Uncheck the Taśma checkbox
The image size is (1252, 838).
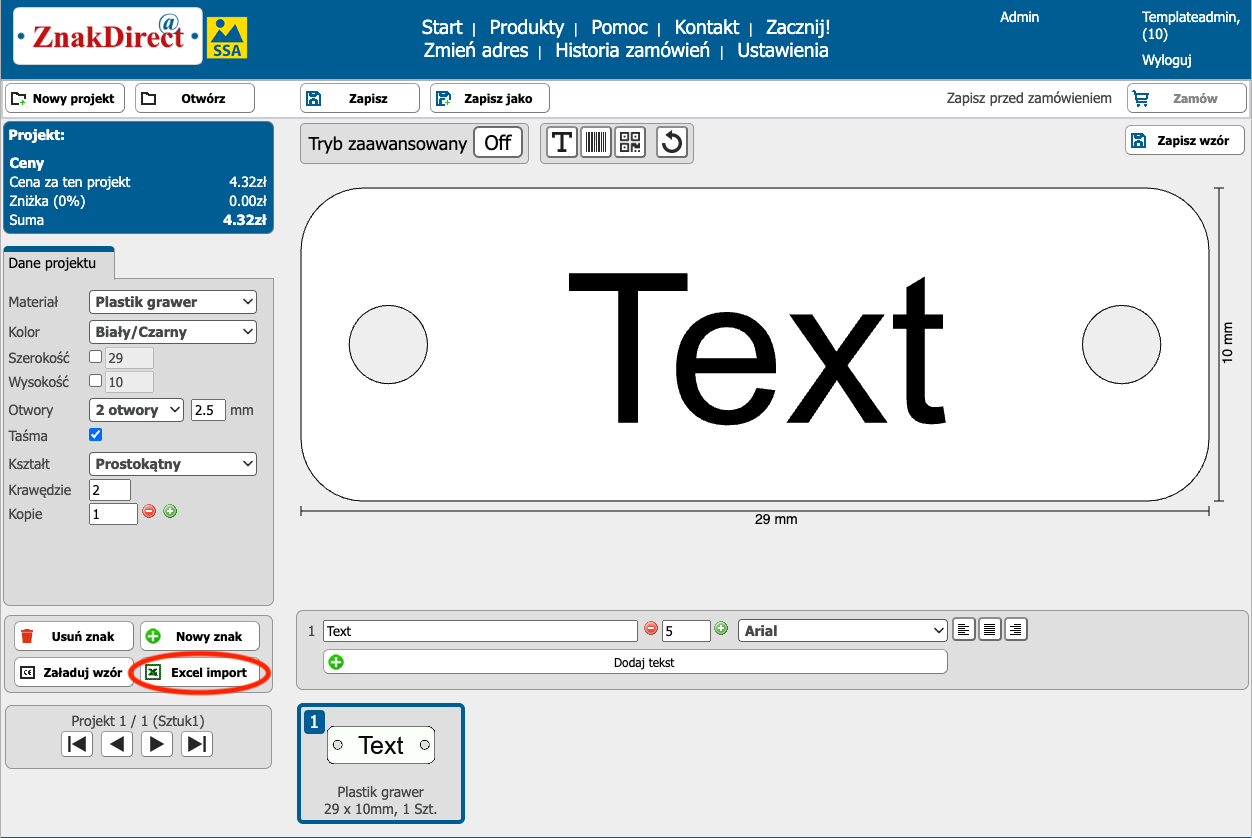(x=96, y=435)
